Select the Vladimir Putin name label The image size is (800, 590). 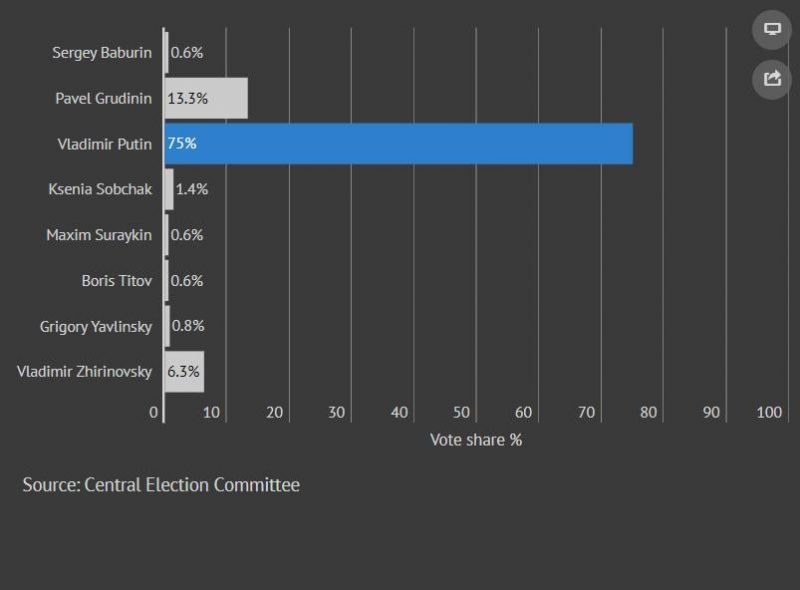pos(105,144)
